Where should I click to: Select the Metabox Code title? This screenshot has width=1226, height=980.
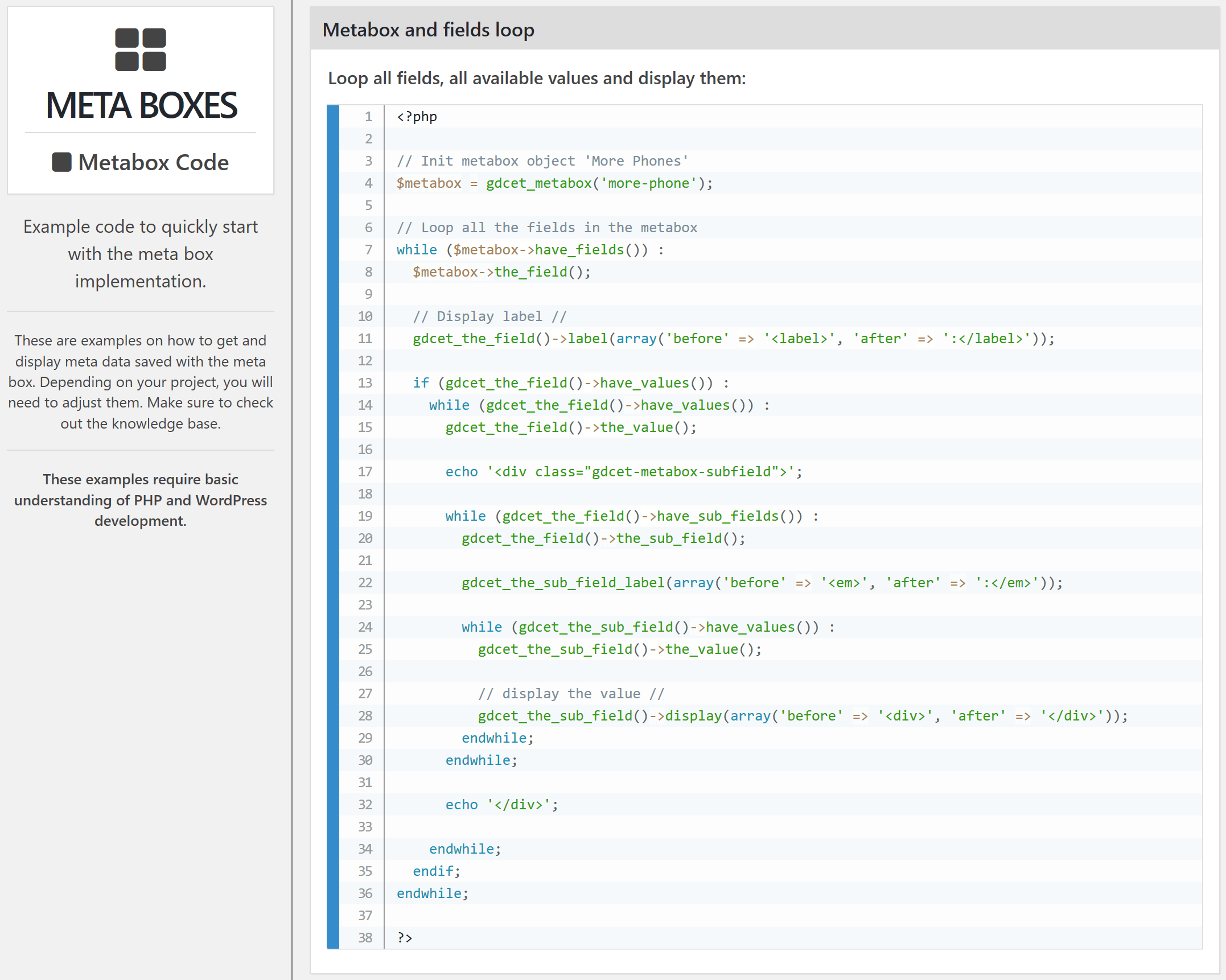(x=153, y=162)
